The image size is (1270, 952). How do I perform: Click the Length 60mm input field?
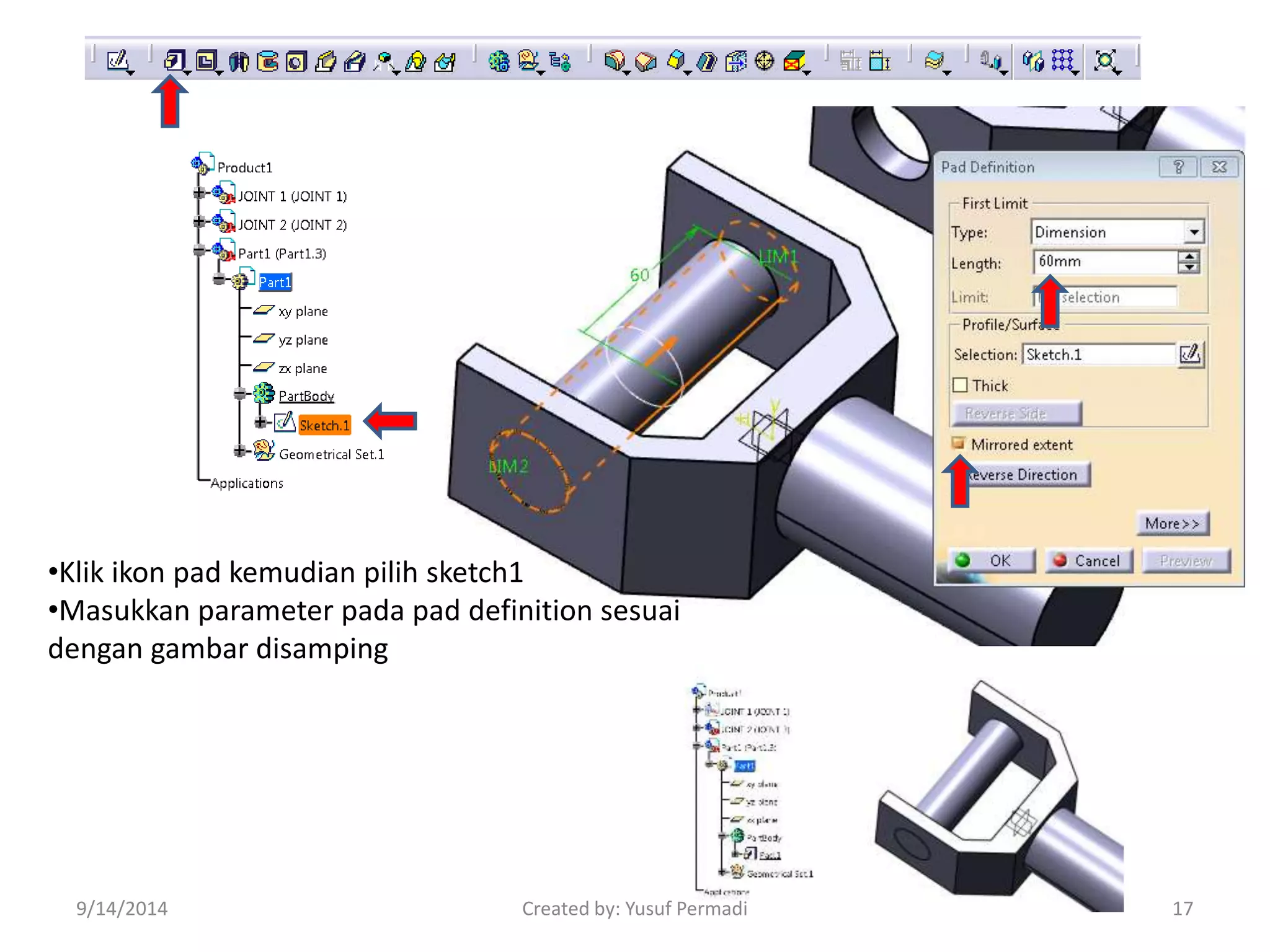coord(1104,262)
